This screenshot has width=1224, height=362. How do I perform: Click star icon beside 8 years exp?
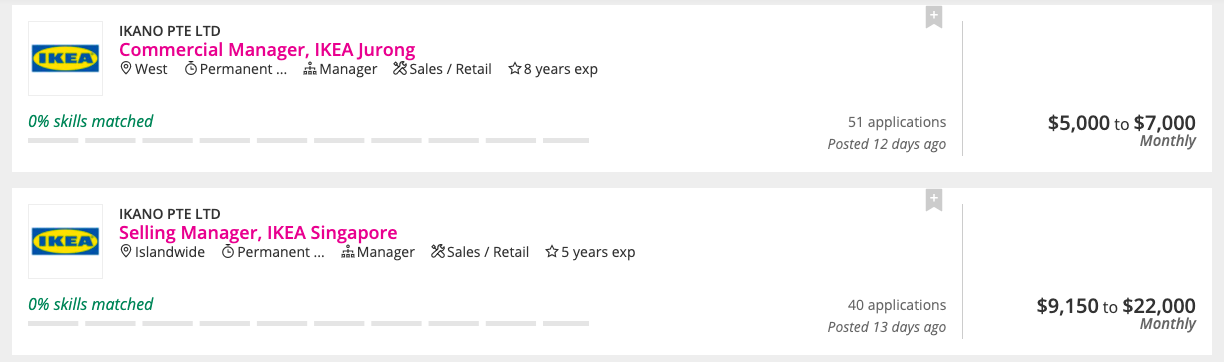point(515,69)
